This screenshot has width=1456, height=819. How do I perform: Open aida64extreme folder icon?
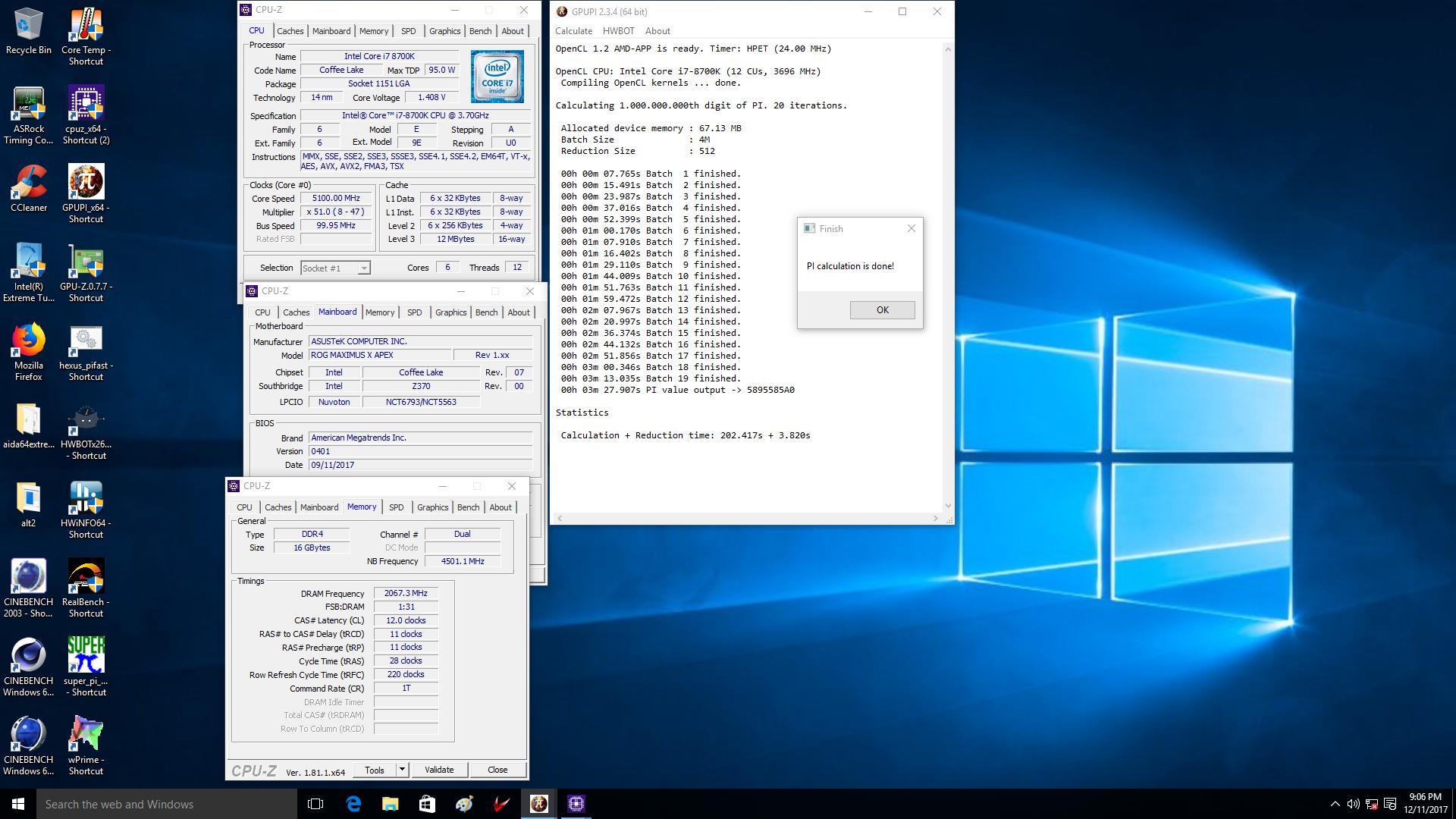(x=29, y=425)
